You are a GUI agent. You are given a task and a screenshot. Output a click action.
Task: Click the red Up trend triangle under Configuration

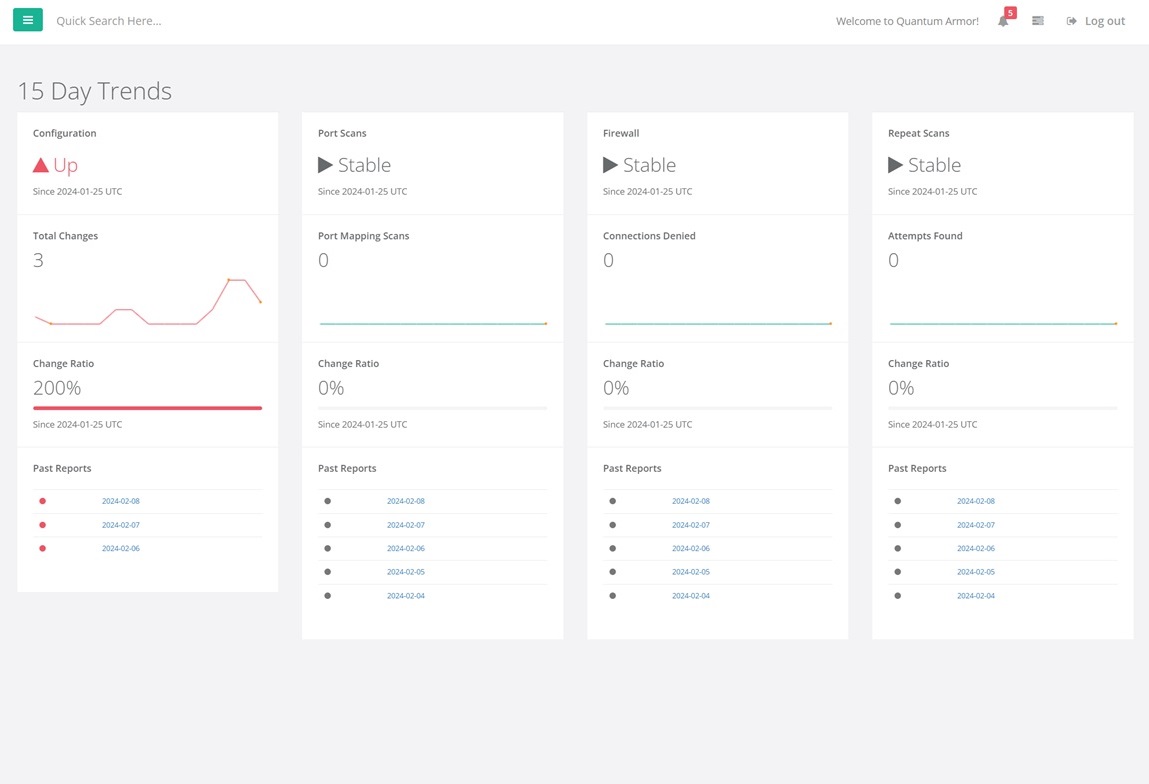coord(40,164)
